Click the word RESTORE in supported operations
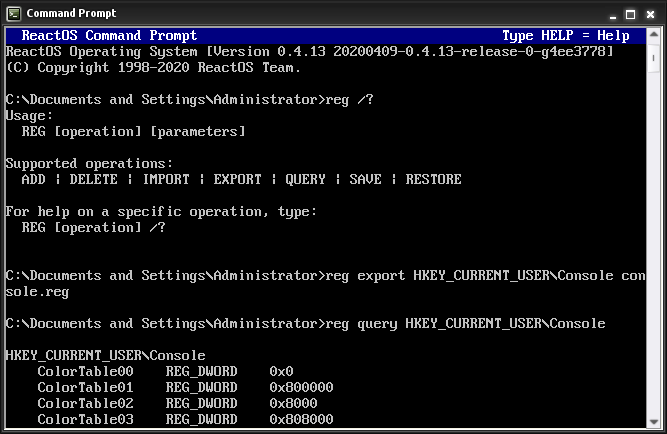This screenshot has width=667, height=434. 433,180
